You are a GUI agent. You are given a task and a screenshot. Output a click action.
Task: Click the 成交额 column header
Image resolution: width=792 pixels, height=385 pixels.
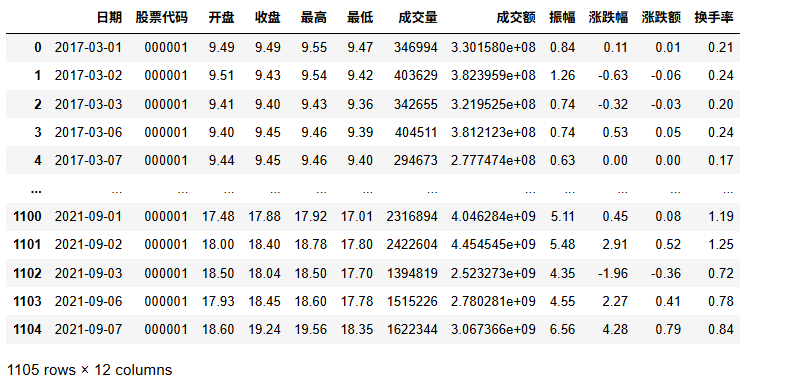516,18
